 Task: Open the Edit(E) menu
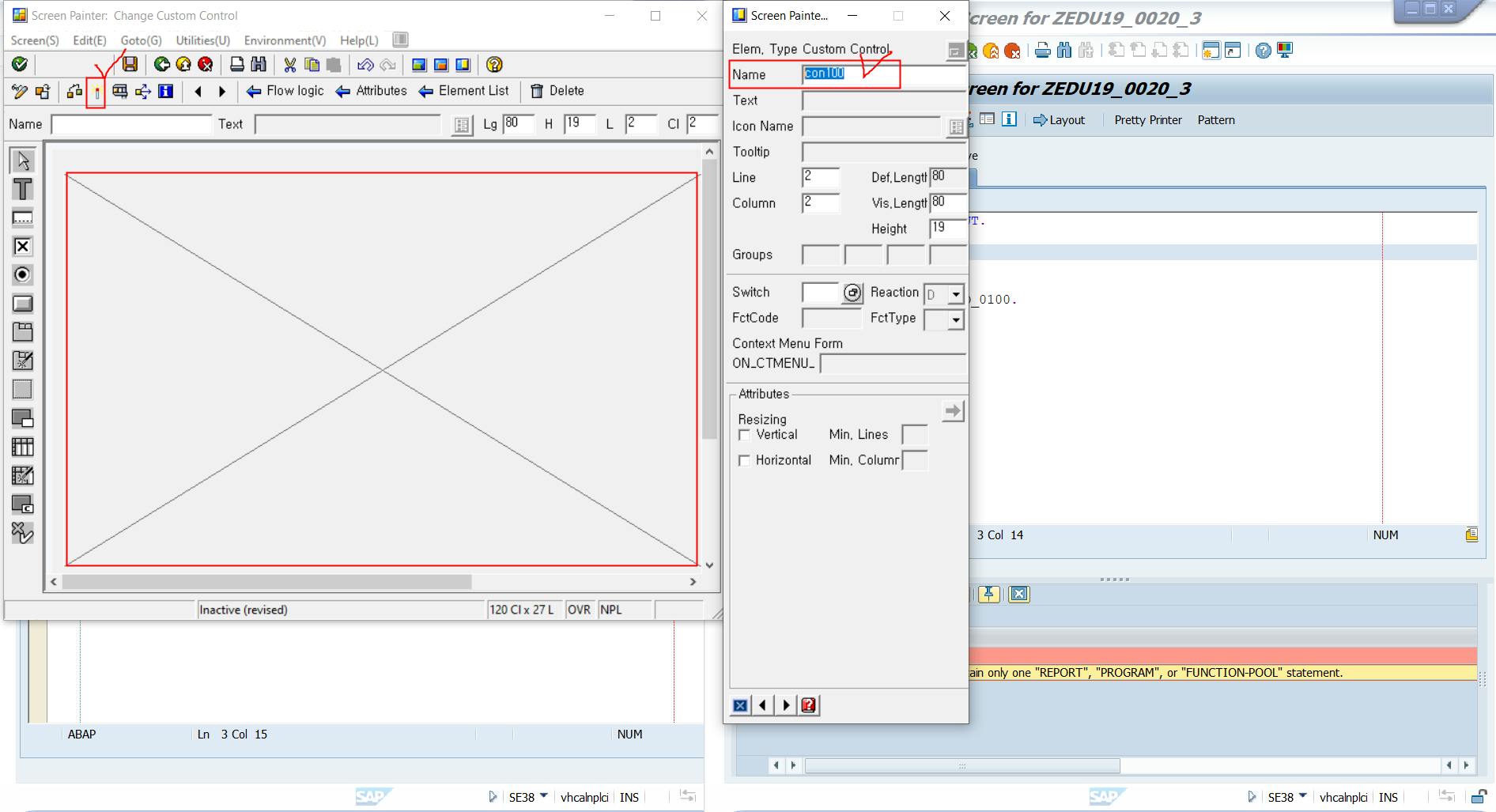click(x=89, y=40)
